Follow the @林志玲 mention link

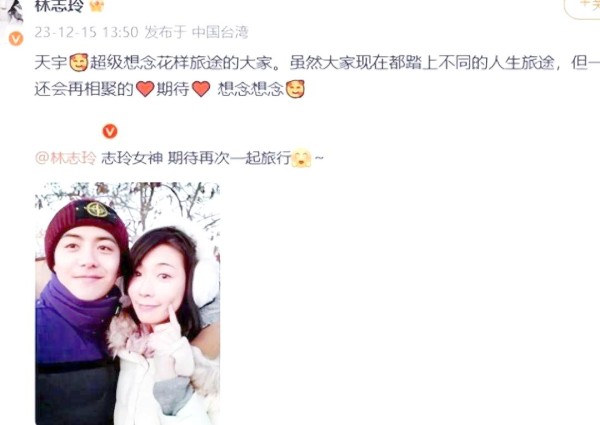(65, 158)
